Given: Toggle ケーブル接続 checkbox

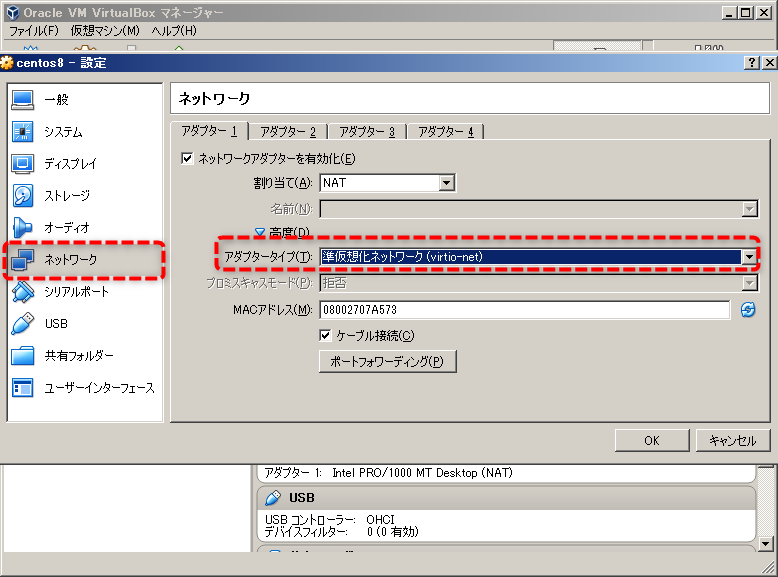Looking at the screenshot, I should [325, 335].
